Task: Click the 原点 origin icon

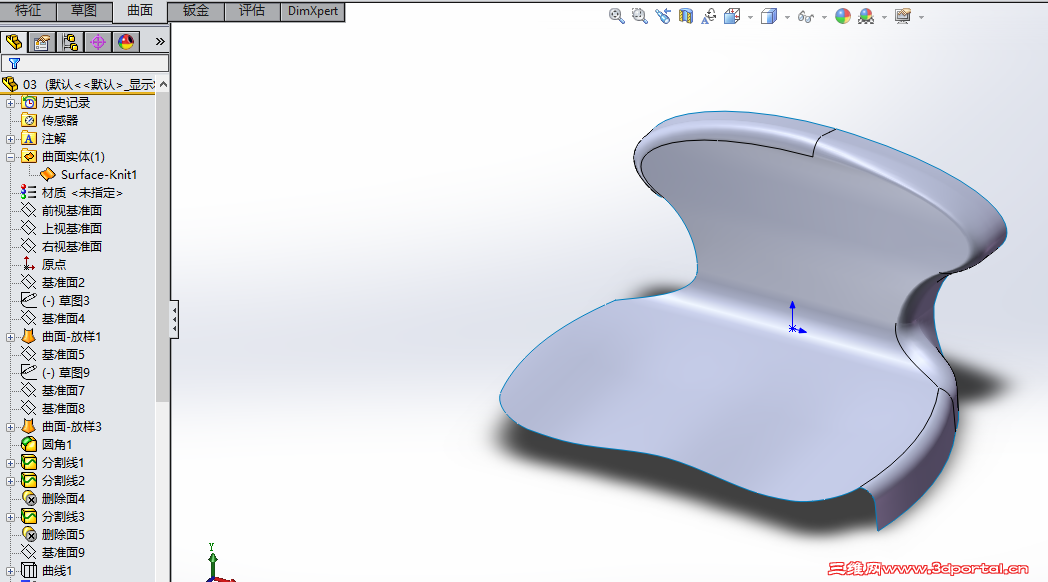Action: pos(29,264)
